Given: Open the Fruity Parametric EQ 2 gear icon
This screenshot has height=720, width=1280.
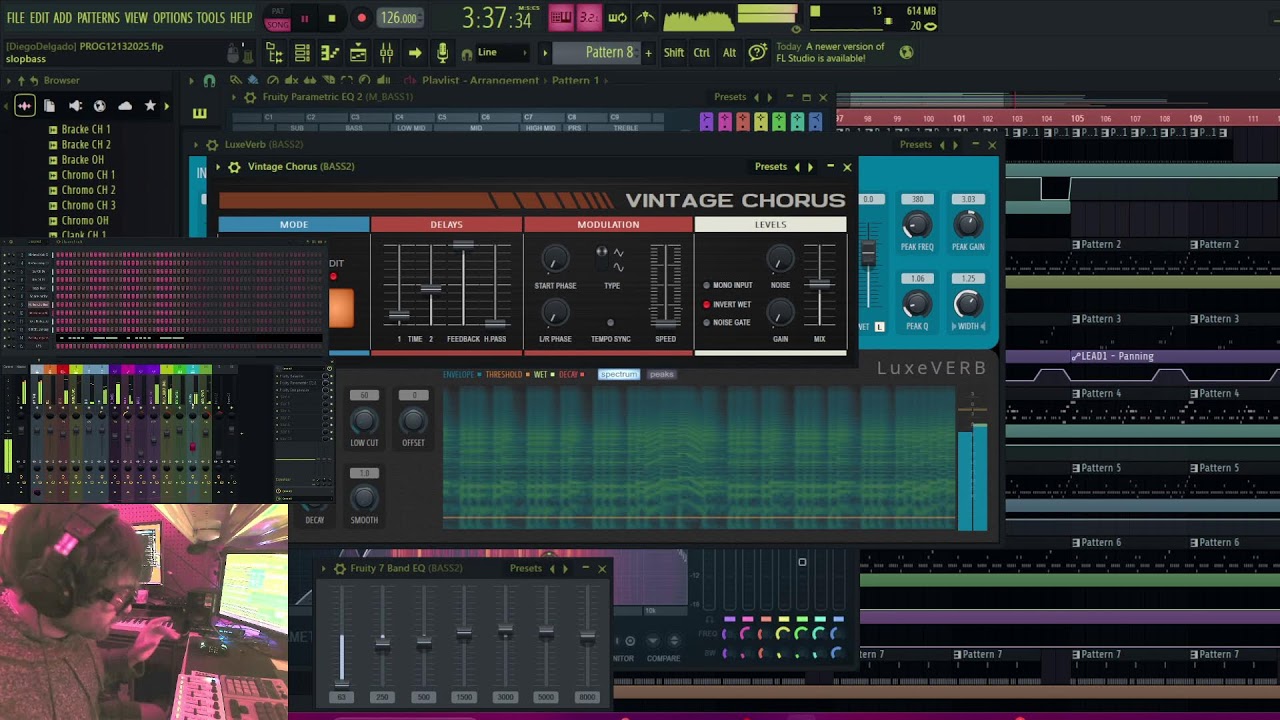Looking at the screenshot, I should pyautogui.click(x=250, y=97).
